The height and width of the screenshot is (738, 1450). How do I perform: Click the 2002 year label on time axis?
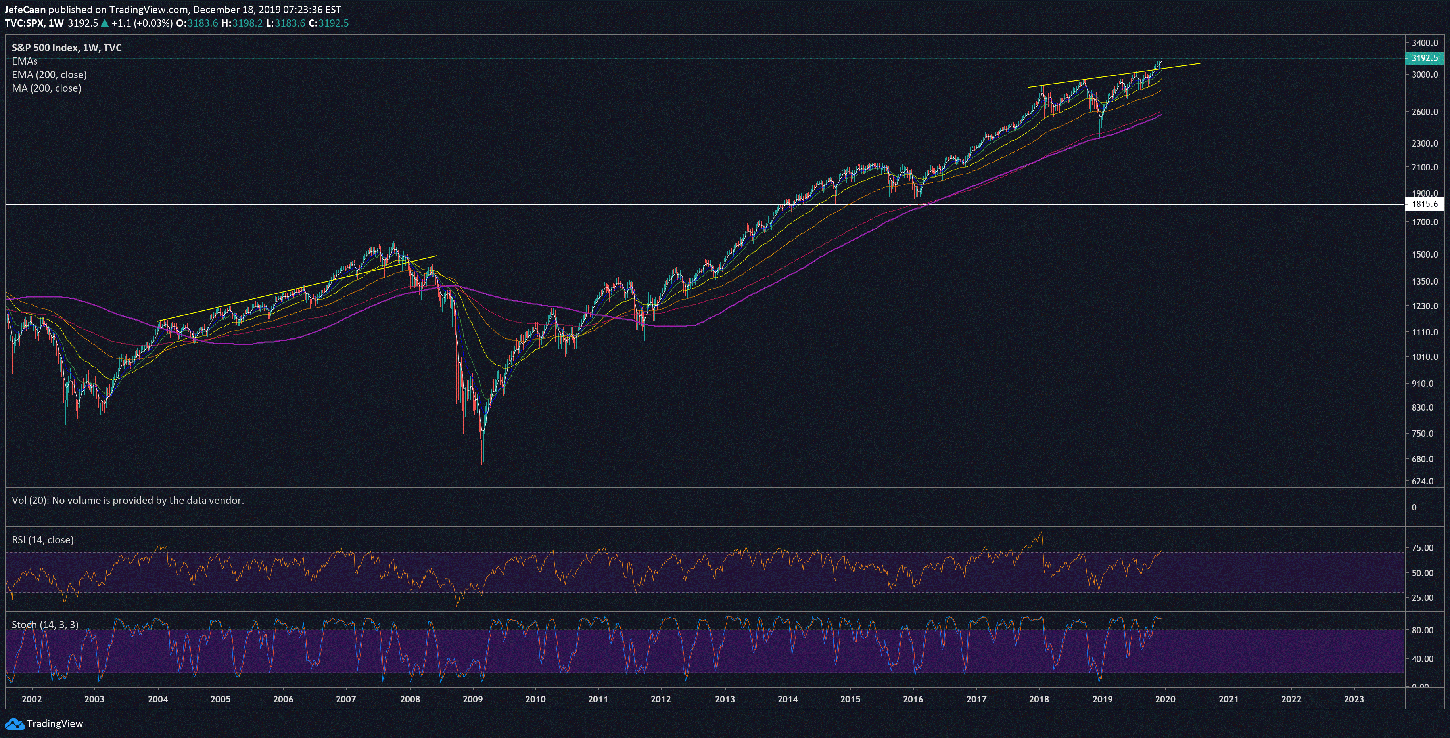[x=30, y=700]
